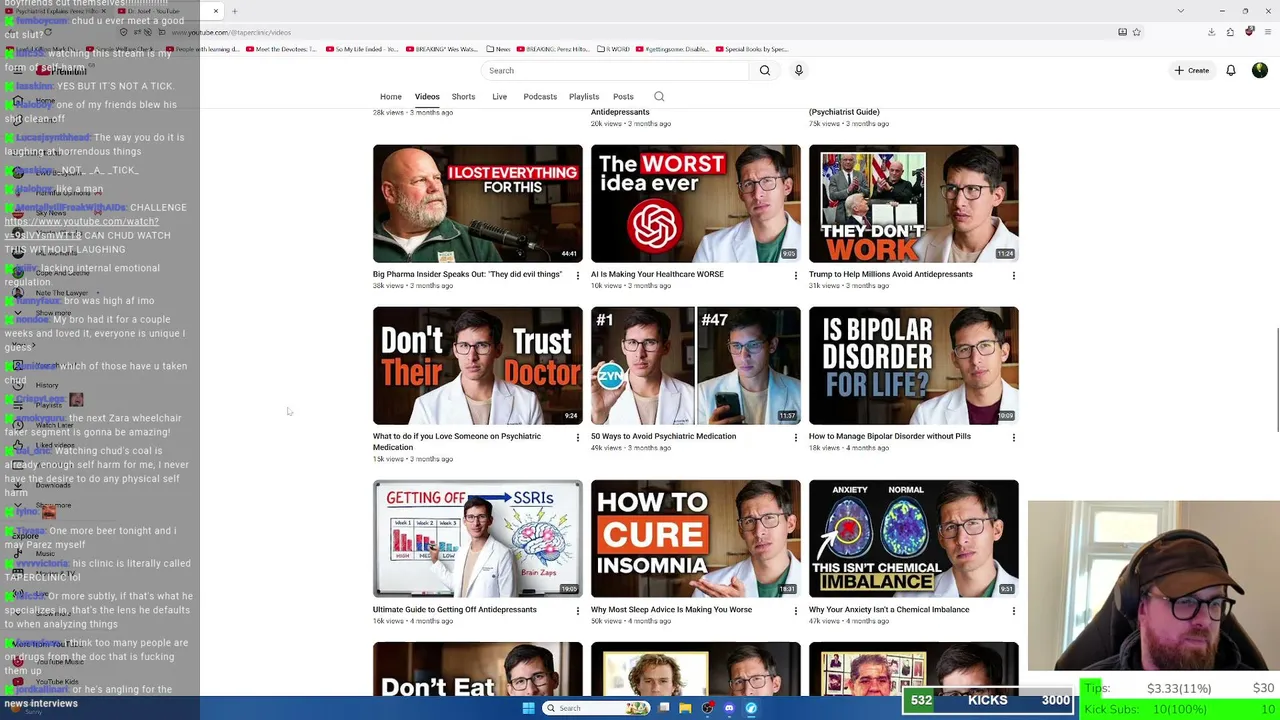This screenshot has height=720, width=1280.
Task: Open options for Trump to Help Millions video
Action: click(x=1014, y=275)
